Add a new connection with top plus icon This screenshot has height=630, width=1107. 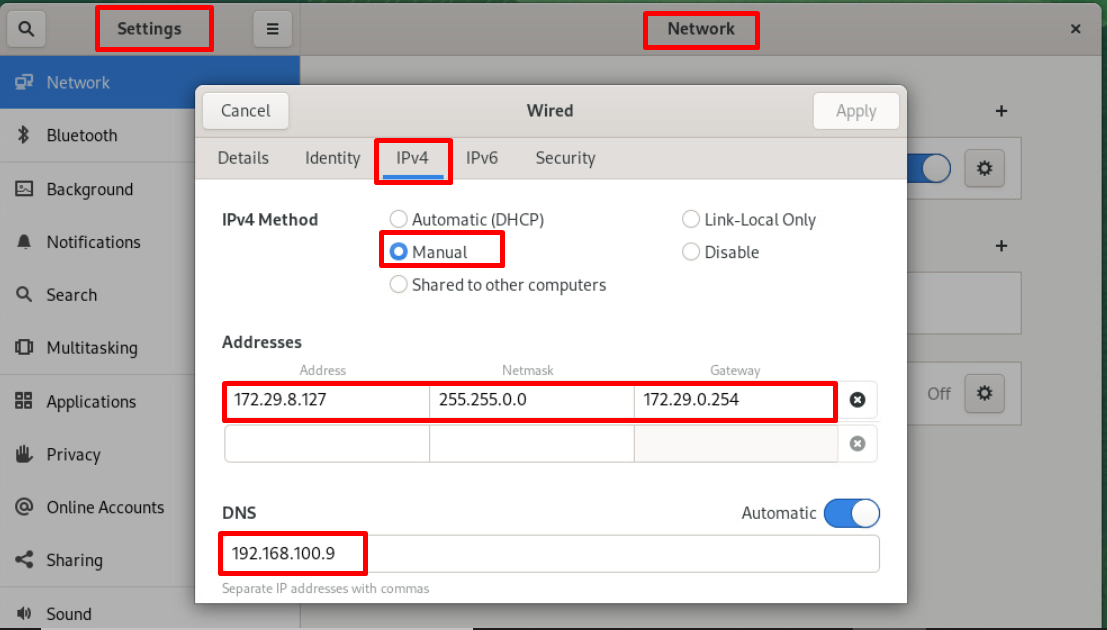tap(1001, 111)
